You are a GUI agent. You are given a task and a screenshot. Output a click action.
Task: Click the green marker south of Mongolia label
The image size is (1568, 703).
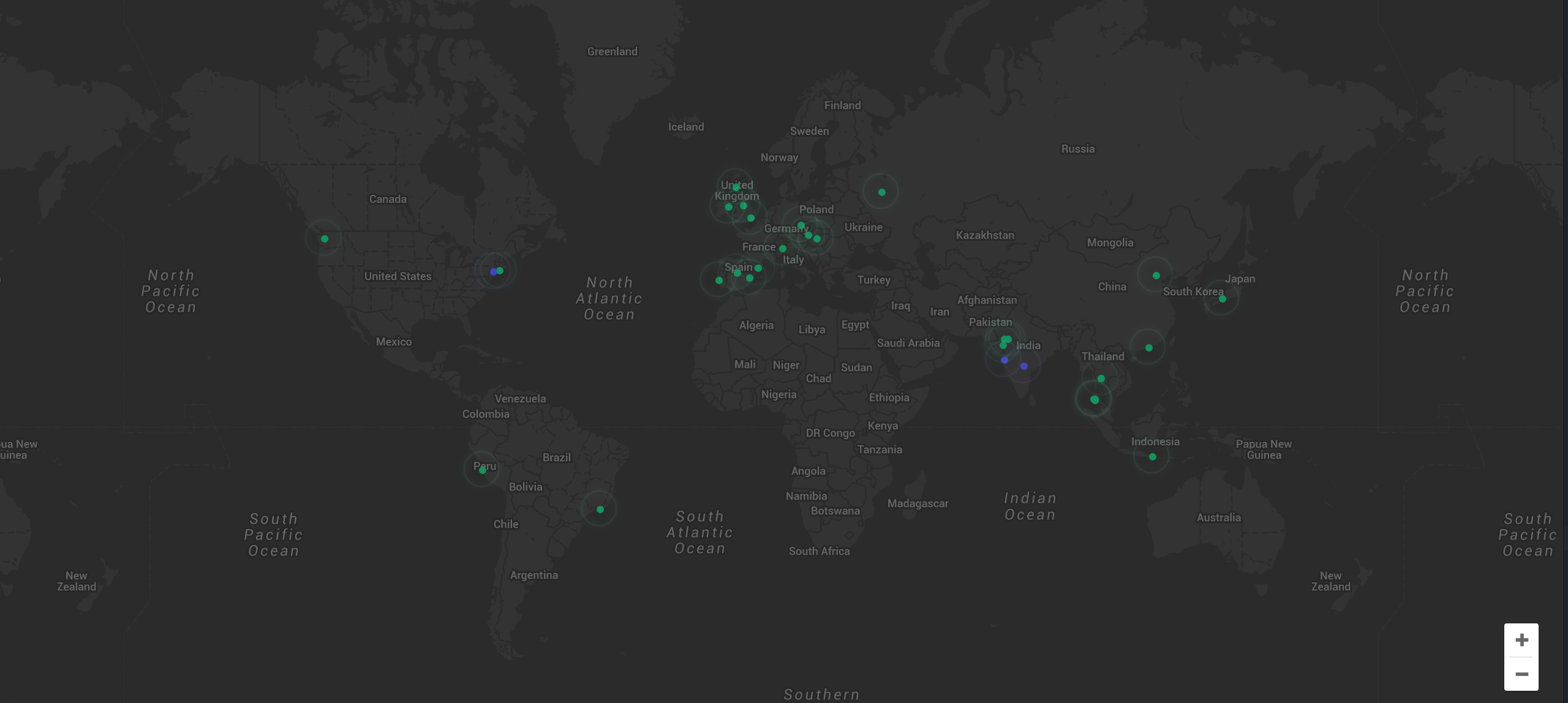tap(1156, 276)
